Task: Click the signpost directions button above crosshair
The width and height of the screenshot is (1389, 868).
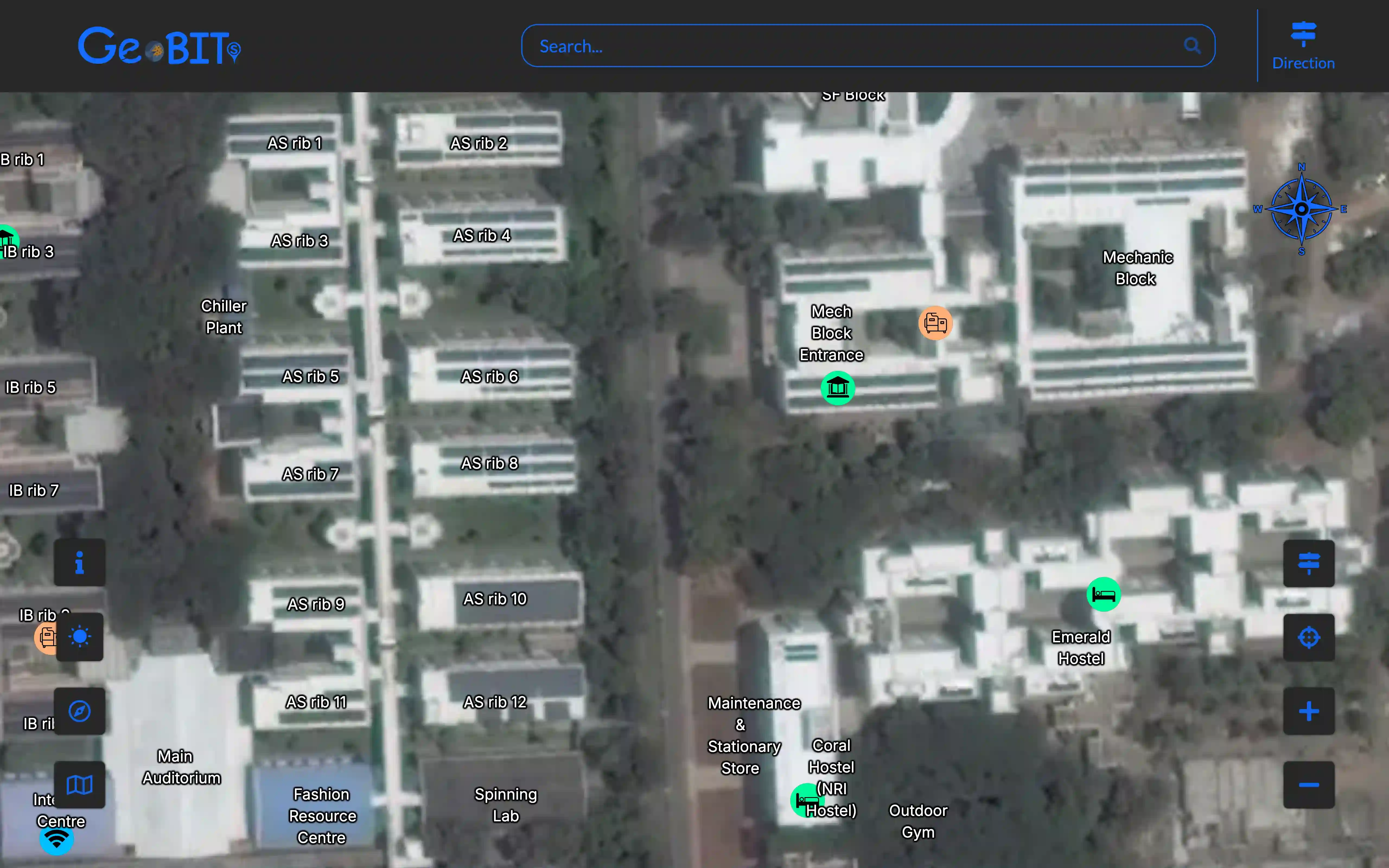Action: tap(1309, 563)
